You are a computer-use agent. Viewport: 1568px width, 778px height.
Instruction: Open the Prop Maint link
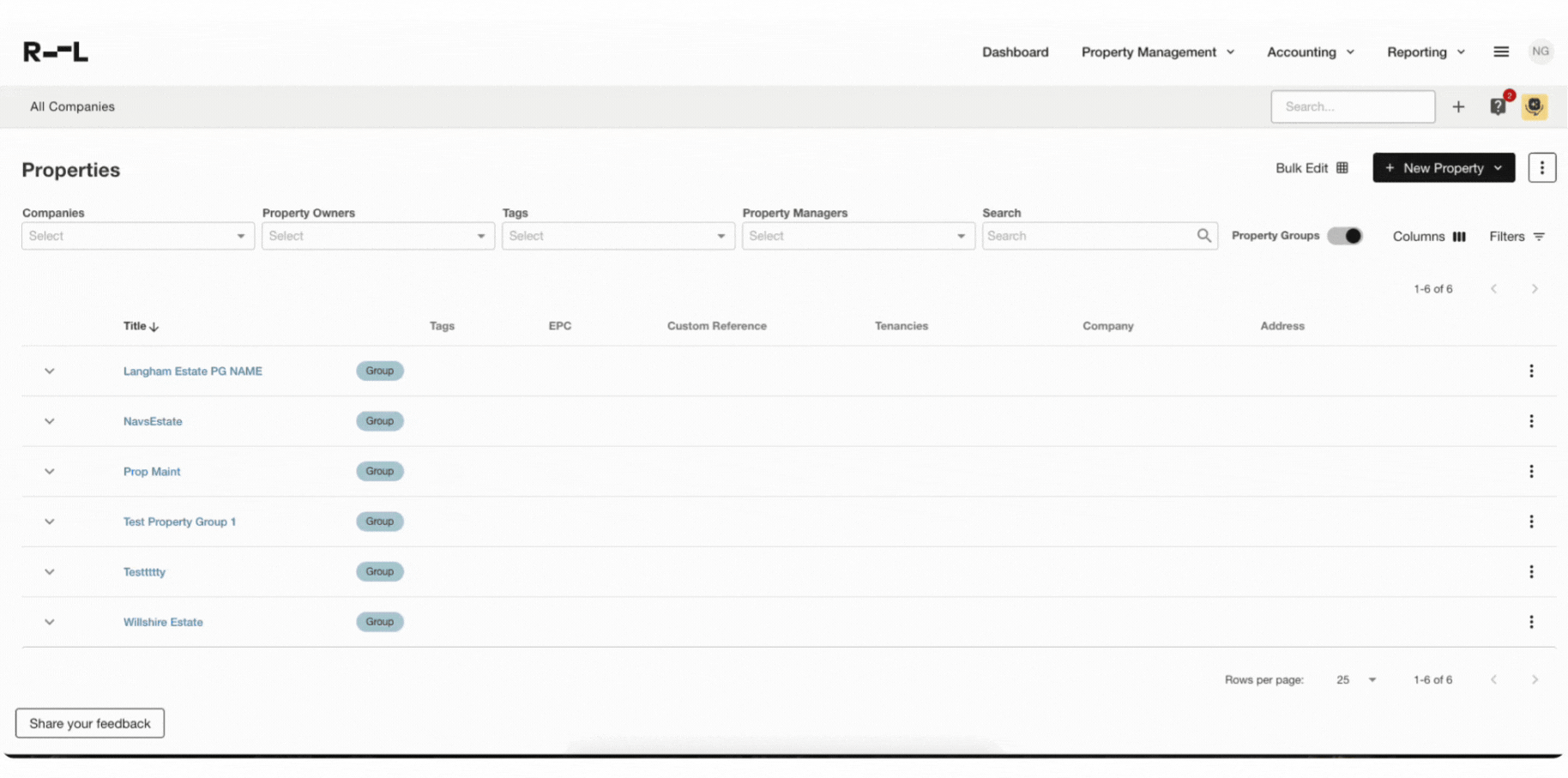point(152,472)
